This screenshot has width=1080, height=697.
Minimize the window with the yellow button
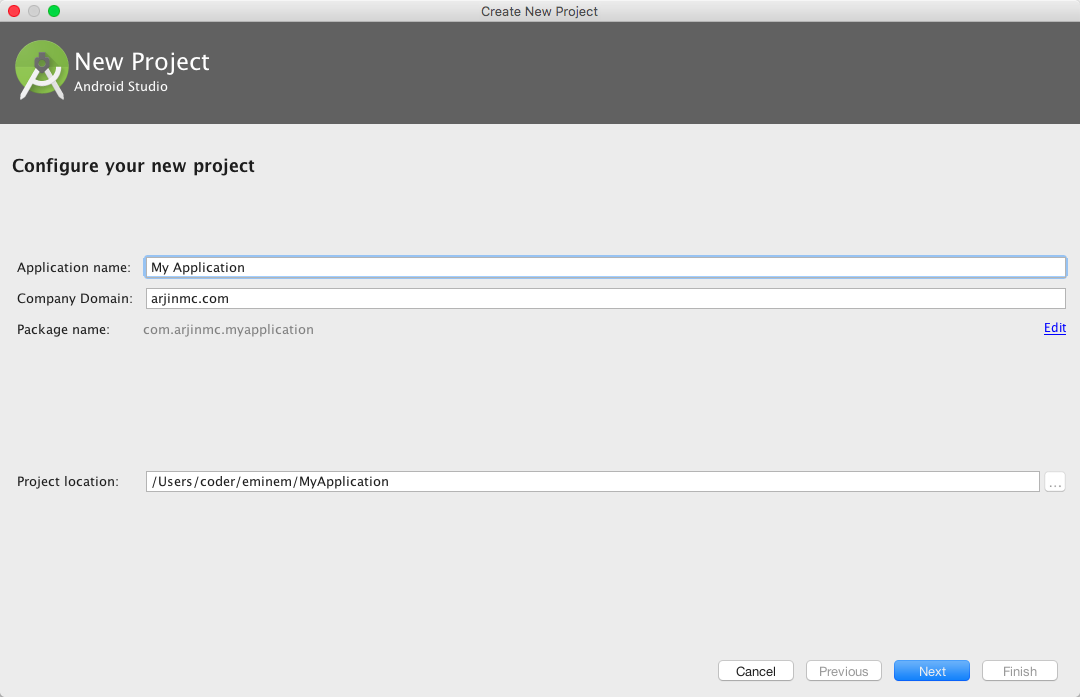click(34, 11)
